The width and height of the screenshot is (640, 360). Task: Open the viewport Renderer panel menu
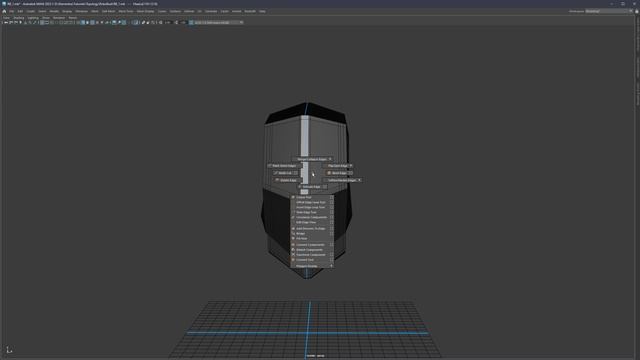(59, 18)
